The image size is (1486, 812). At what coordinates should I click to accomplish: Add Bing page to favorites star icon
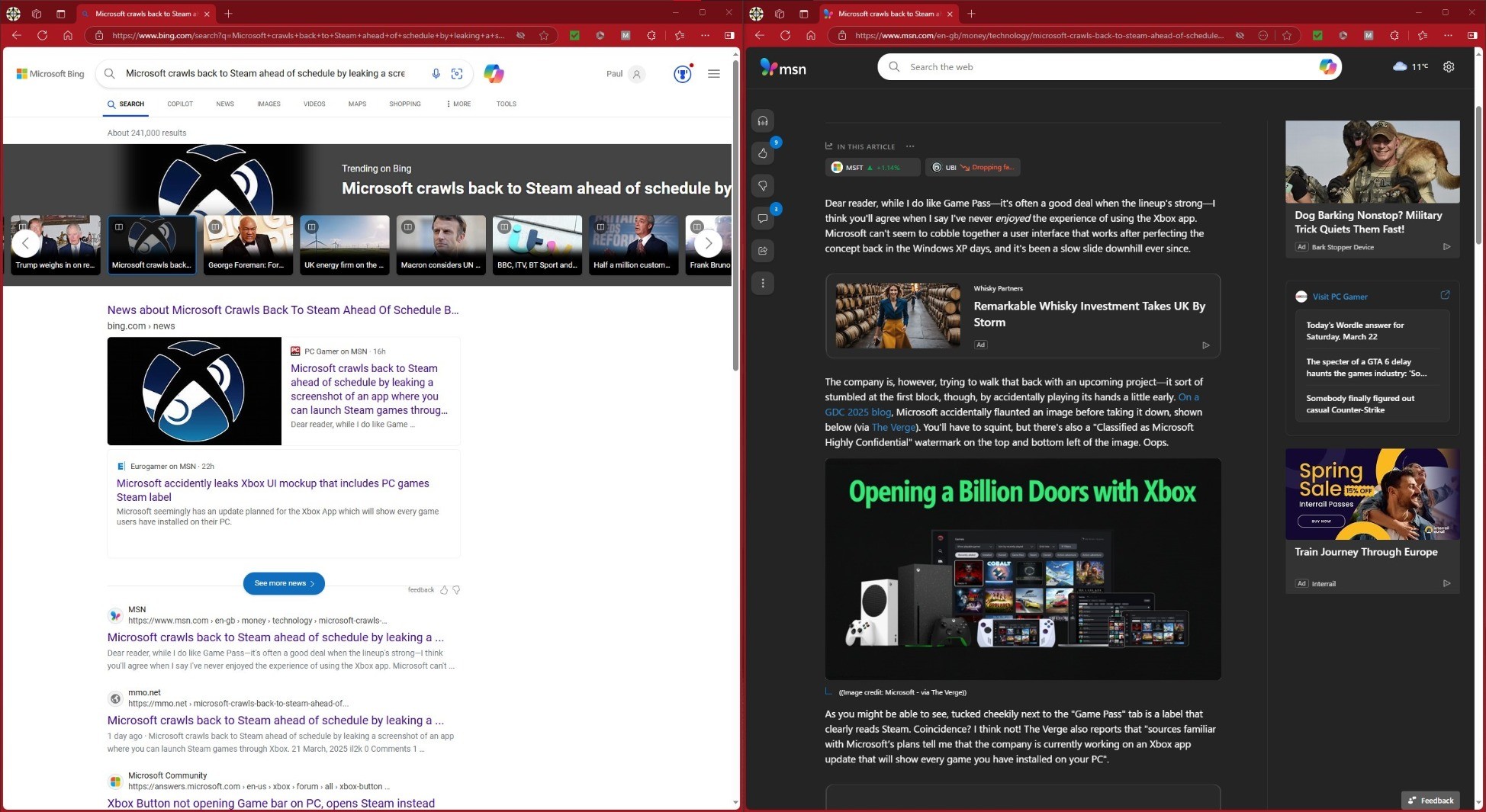coord(544,35)
